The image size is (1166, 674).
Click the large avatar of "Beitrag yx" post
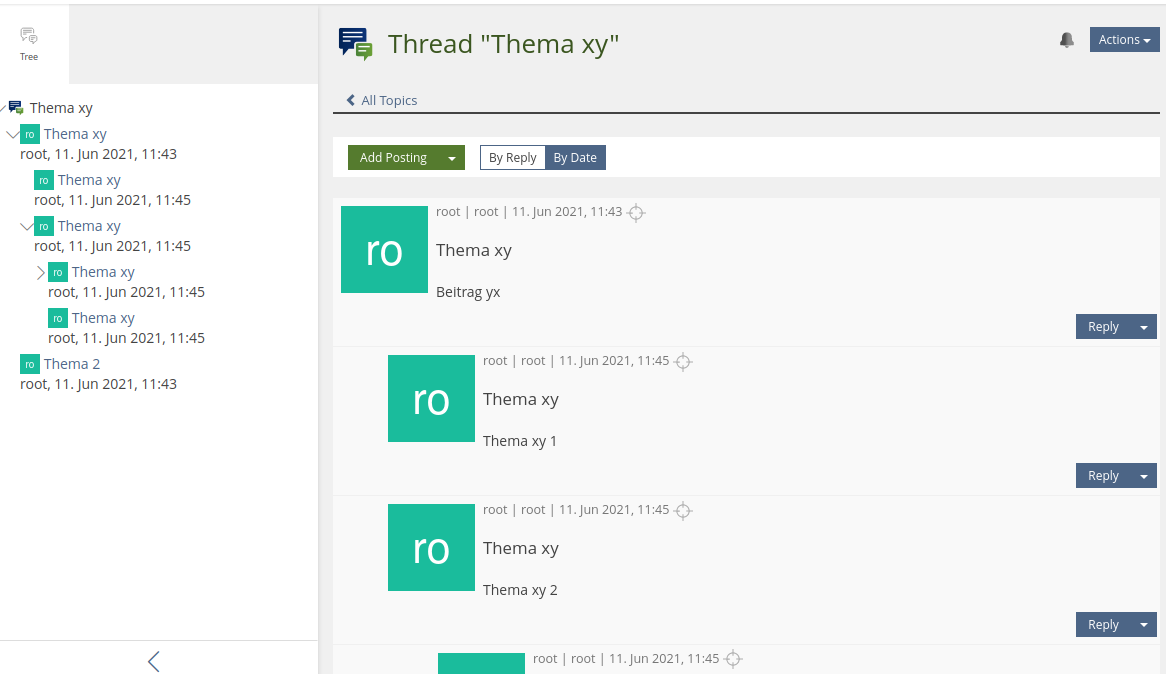pos(384,250)
